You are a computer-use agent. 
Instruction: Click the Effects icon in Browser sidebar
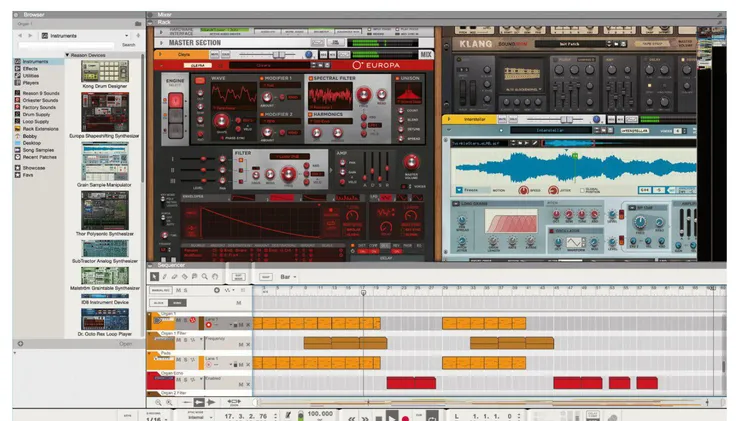coord(18,68)
